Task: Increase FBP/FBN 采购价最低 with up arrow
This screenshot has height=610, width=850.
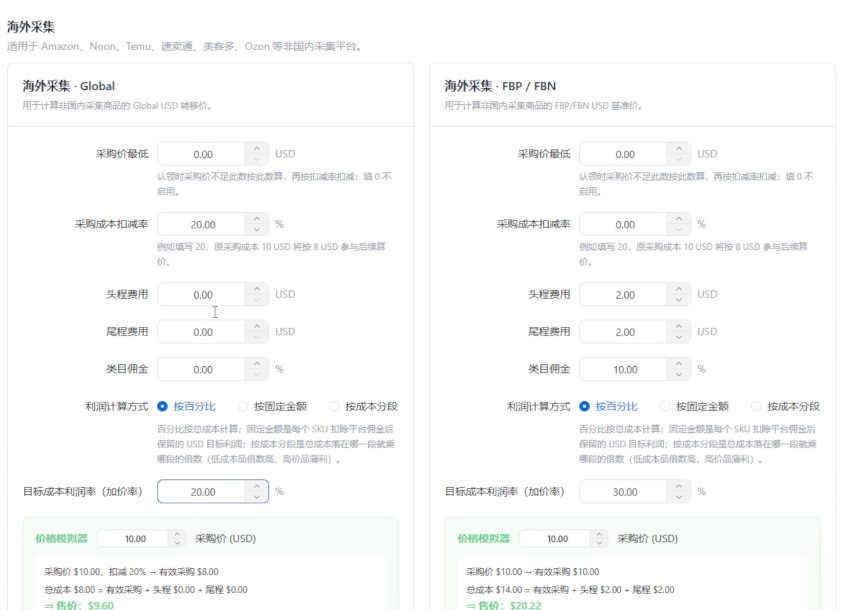Action: pos(679,148)
